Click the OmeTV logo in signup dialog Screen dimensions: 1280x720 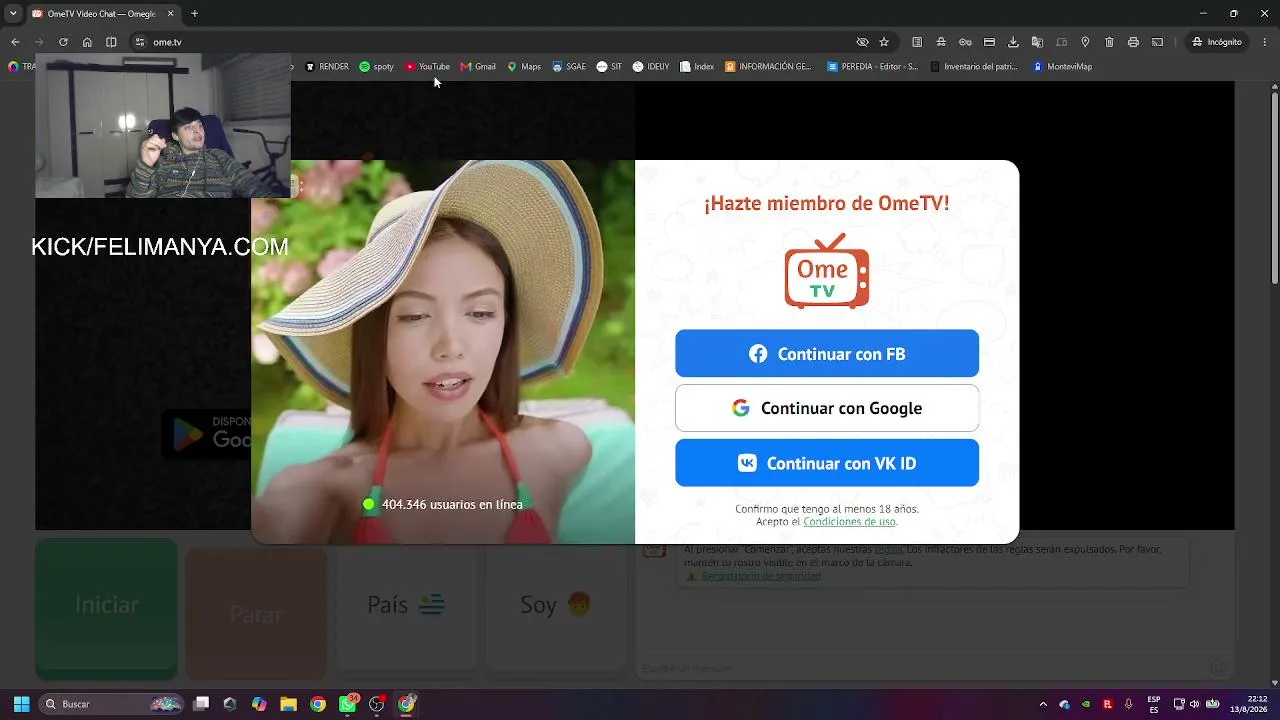pyautogui.click(x=827, y=271)
